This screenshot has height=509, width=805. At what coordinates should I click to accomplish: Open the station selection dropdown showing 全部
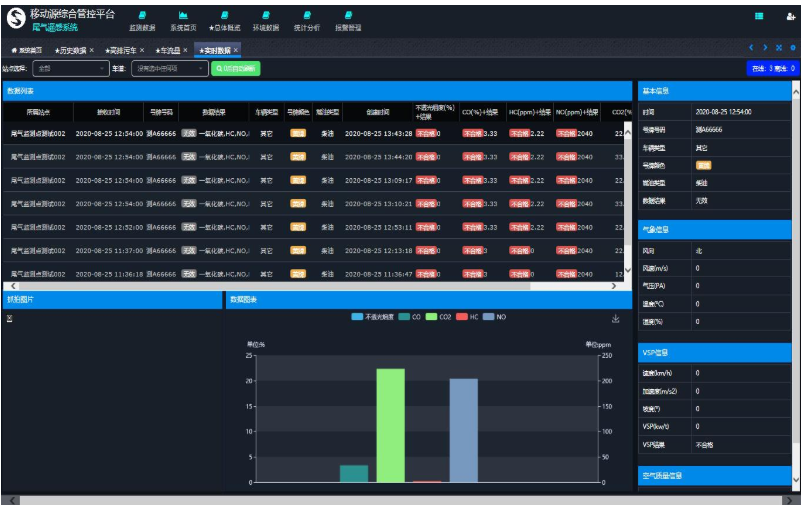click(x=71, y=68)
